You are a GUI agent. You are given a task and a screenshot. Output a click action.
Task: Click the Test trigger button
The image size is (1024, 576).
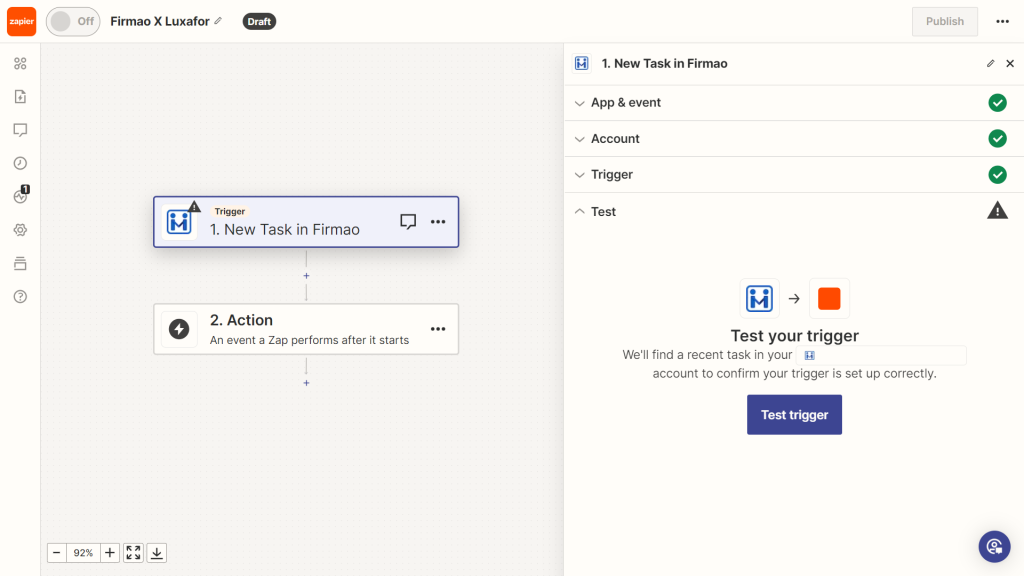pos(794,414)
